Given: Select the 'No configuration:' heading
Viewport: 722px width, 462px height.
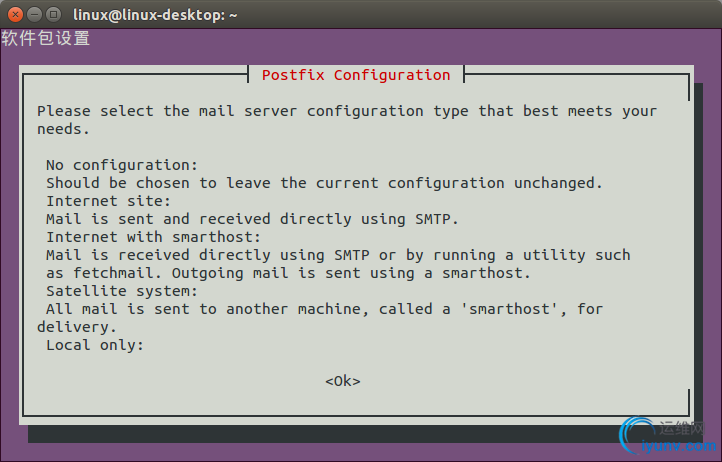Looking at the screenshot, I should point(122,165).
